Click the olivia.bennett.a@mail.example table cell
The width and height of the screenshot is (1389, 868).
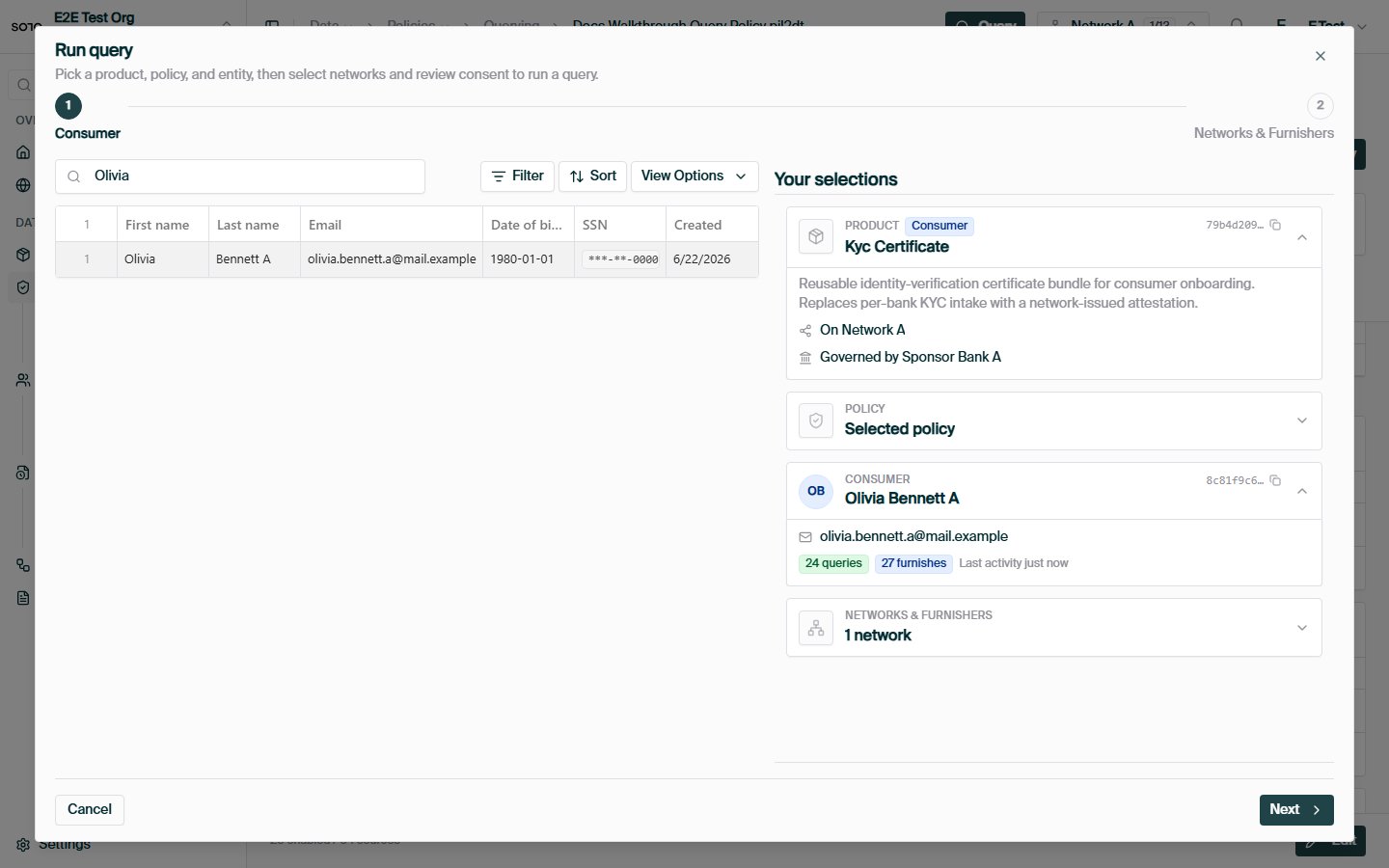(x=392, y=259)
